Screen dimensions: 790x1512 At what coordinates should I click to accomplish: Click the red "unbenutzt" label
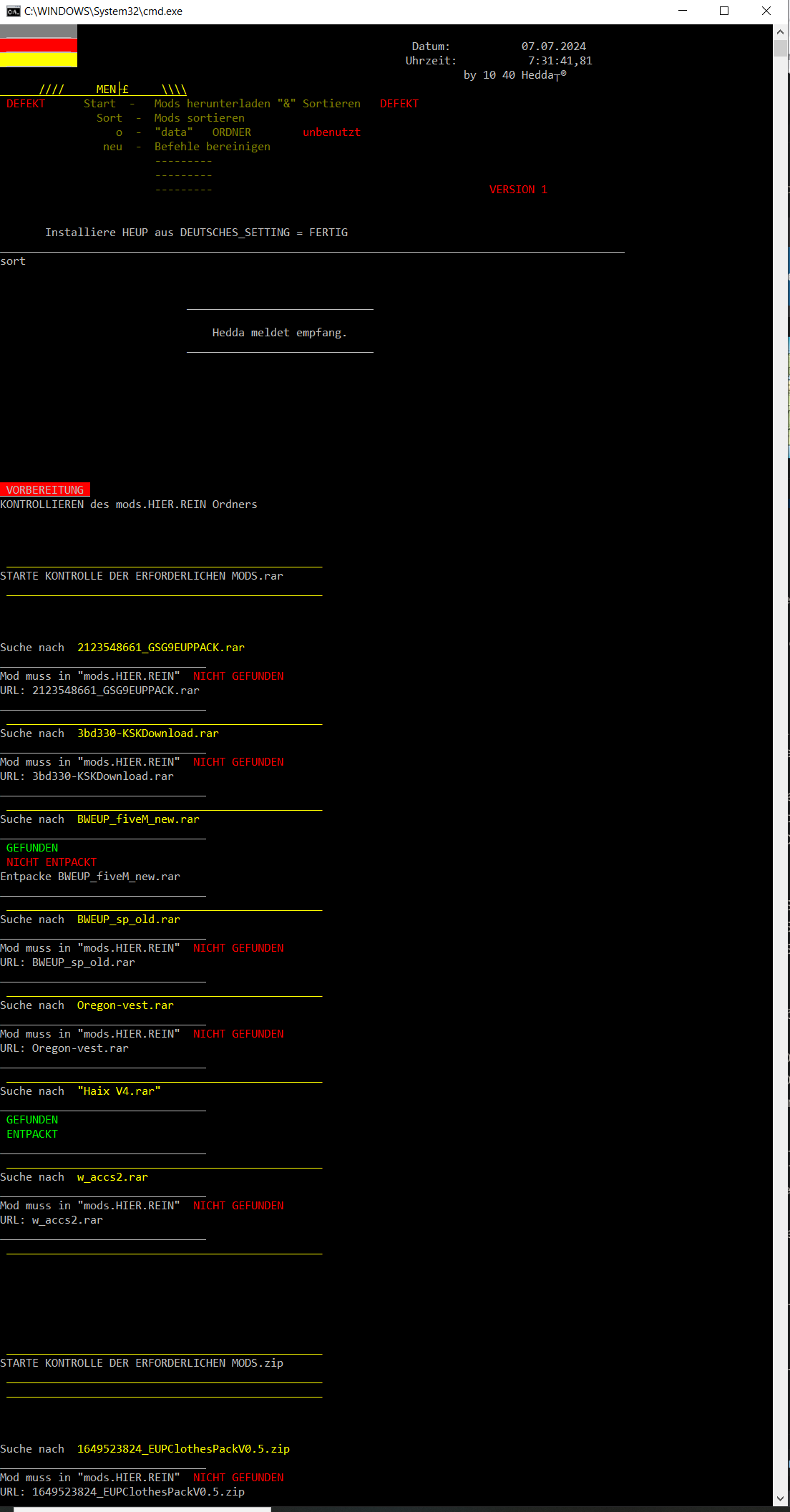[x=331, y=132]
